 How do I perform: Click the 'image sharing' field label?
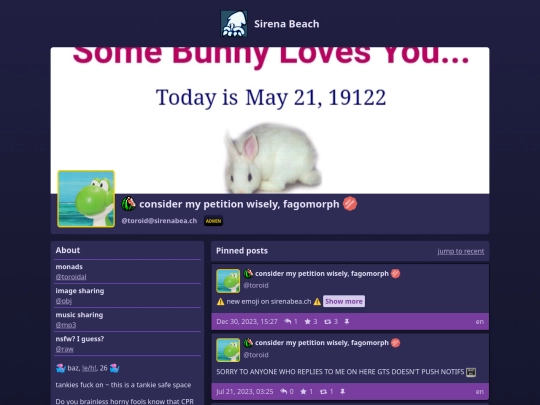[x=80, y=291]
